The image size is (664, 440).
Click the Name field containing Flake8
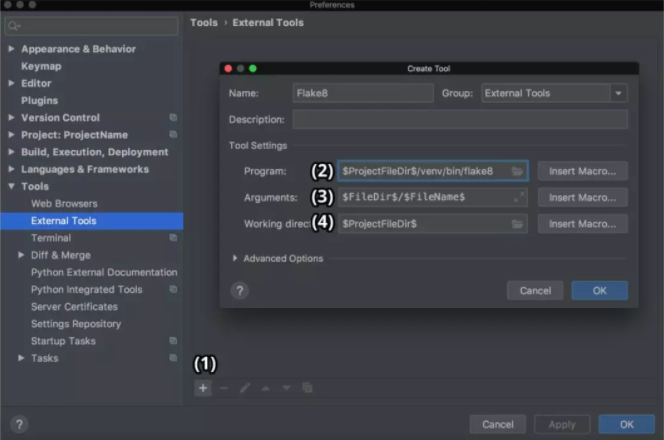pyautogui.click(x=363, y=93)
